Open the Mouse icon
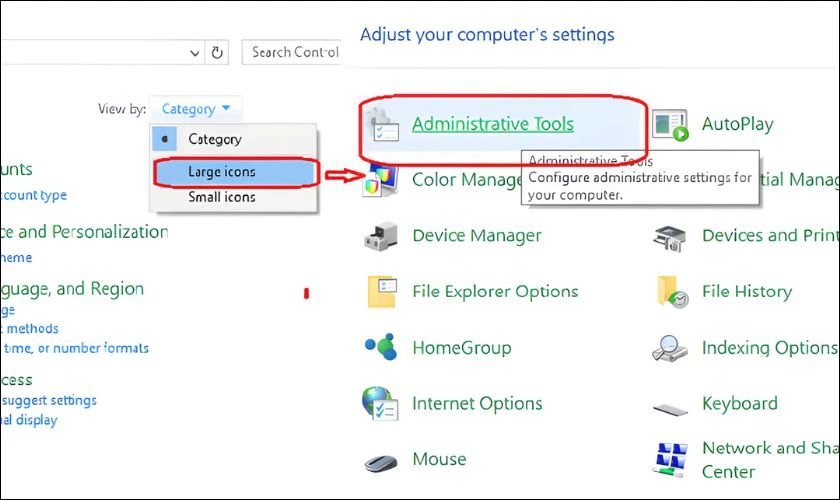This screenshot has height=500, width=840. (382, 461)
